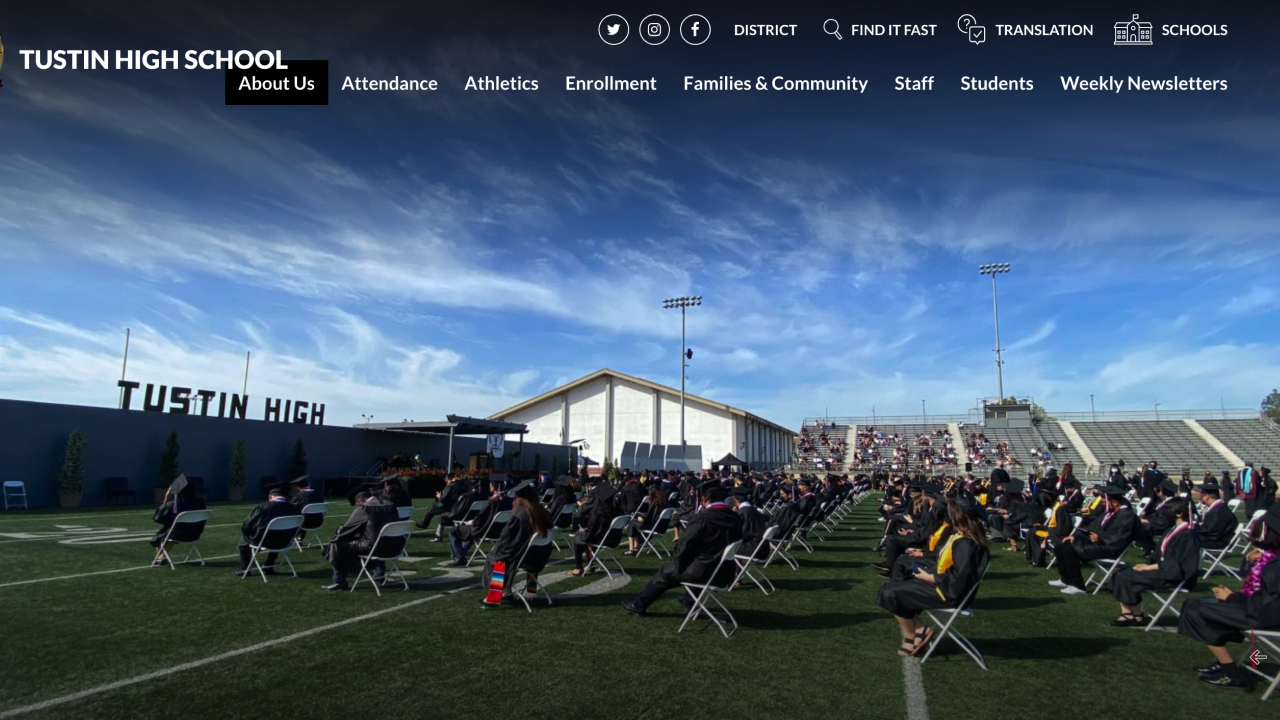Screen dimensions: 1280x720
Task: Open the Athletics menu
Action: coord(501,83)
